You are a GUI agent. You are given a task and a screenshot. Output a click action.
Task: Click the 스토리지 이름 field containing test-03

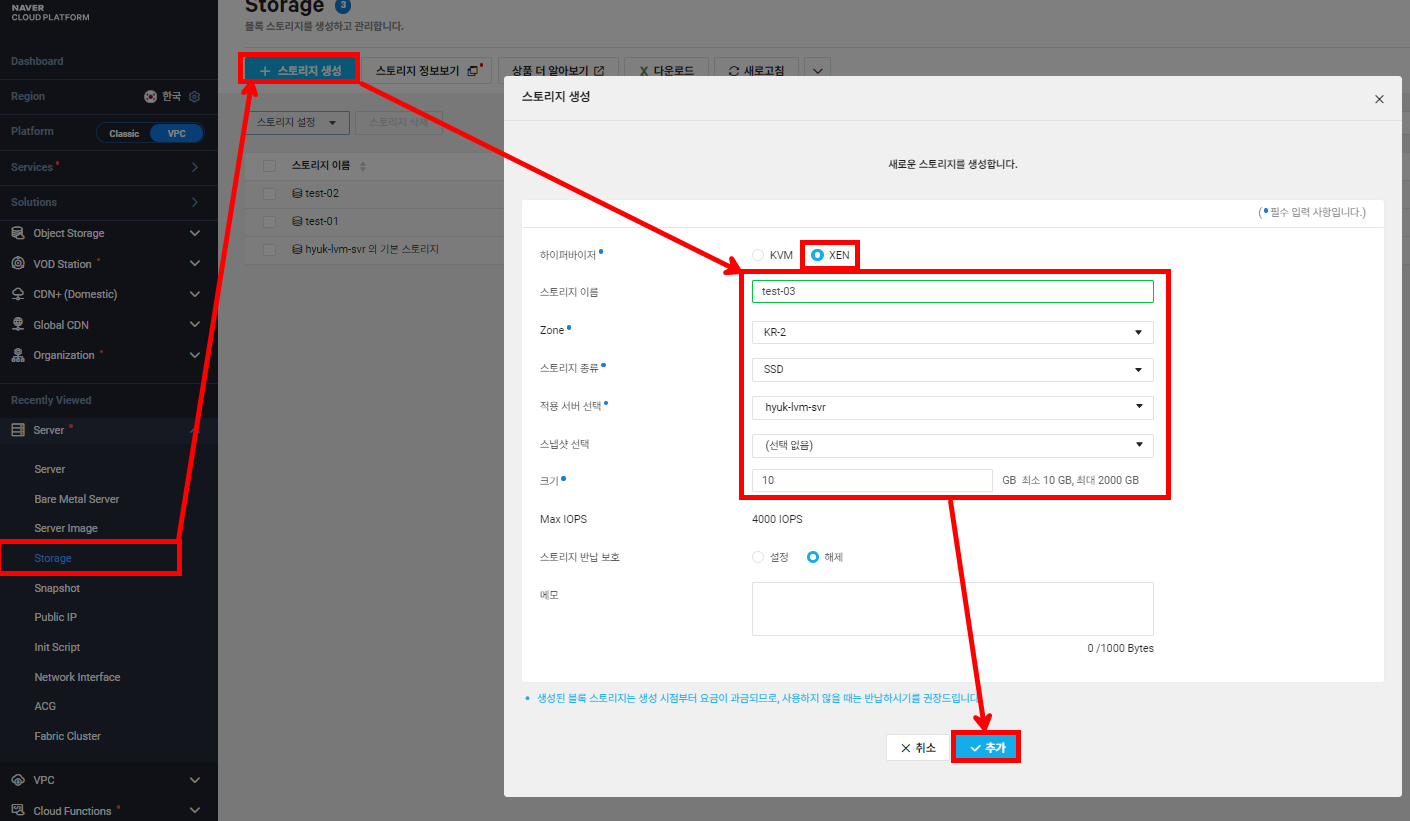(953, 291)
